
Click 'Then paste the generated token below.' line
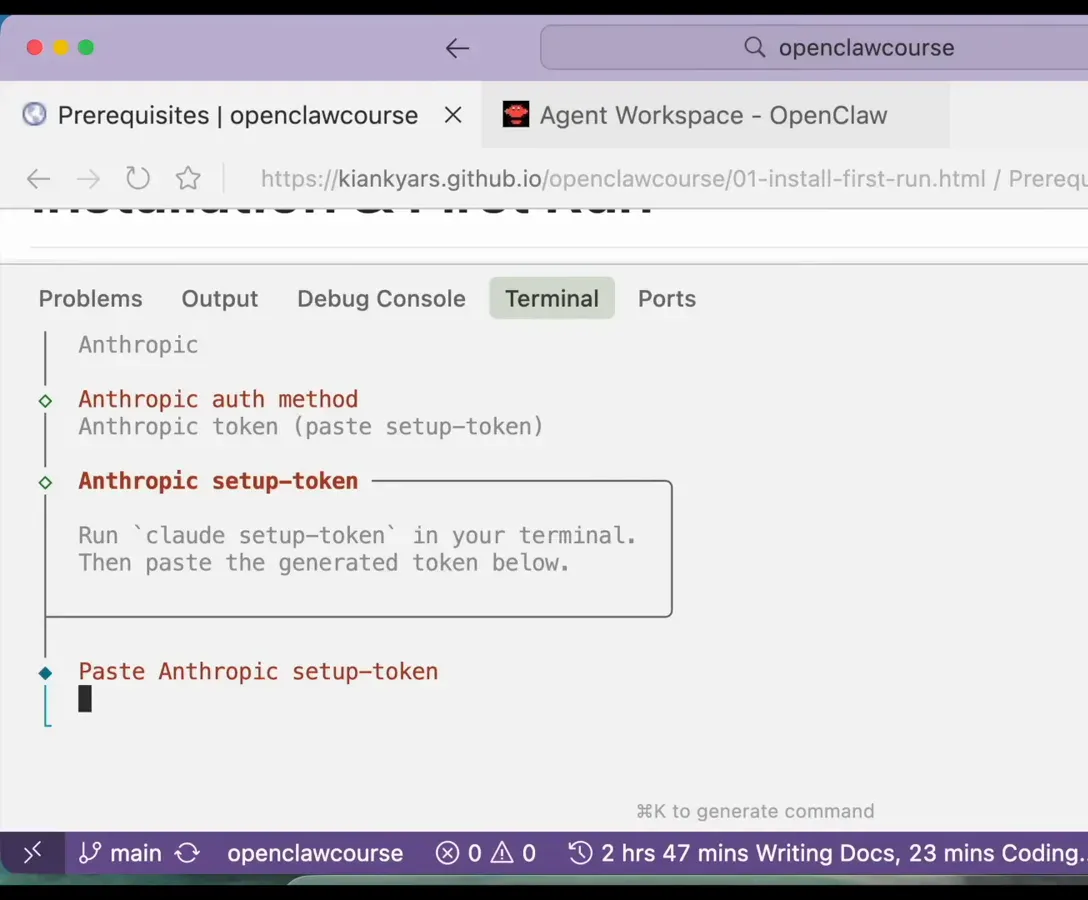click(x=323, y=563)
